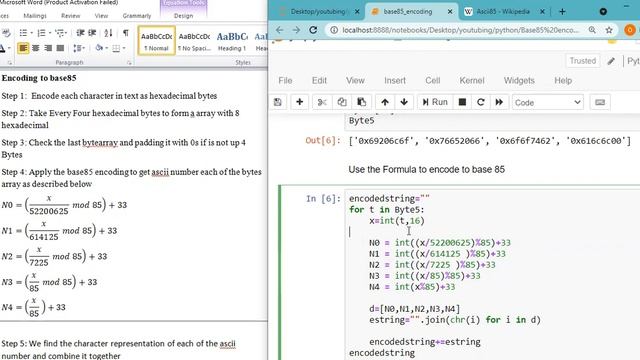Click the Trusted notebook button

582,61
